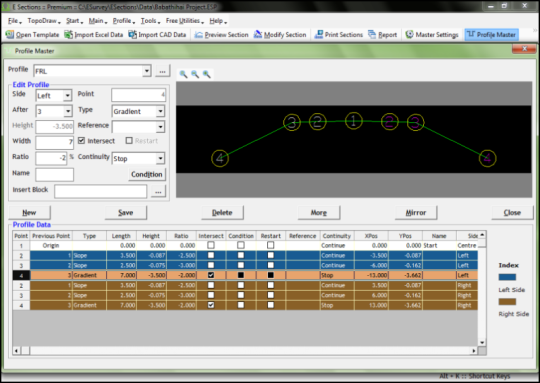Click the Width input field
540x383 pixels.
tap(54, 143)
